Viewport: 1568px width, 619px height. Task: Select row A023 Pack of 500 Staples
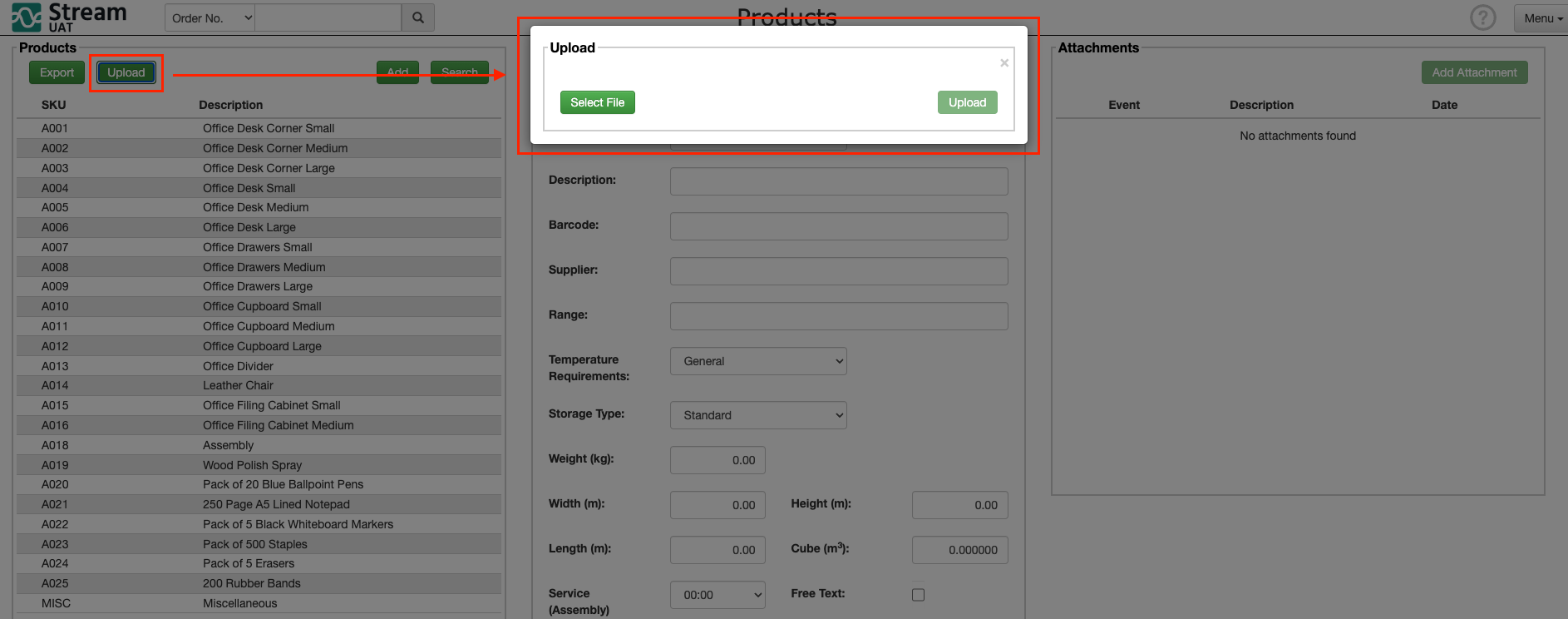[259, 544]
